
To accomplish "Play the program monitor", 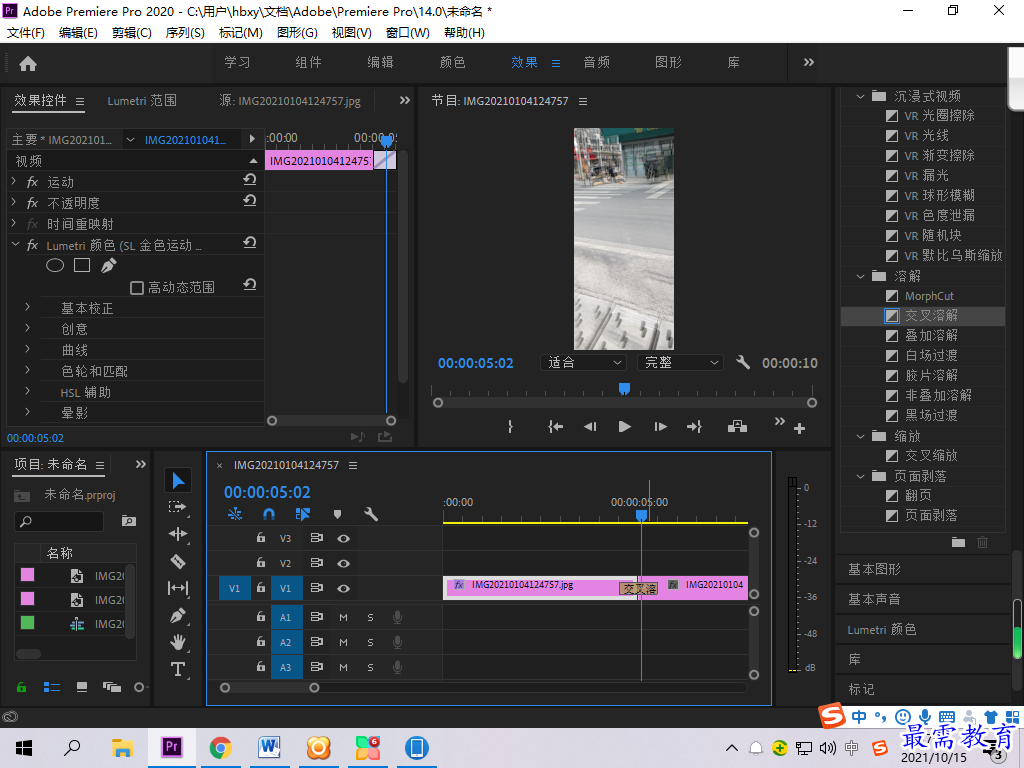I will click(x=624, y=426).
